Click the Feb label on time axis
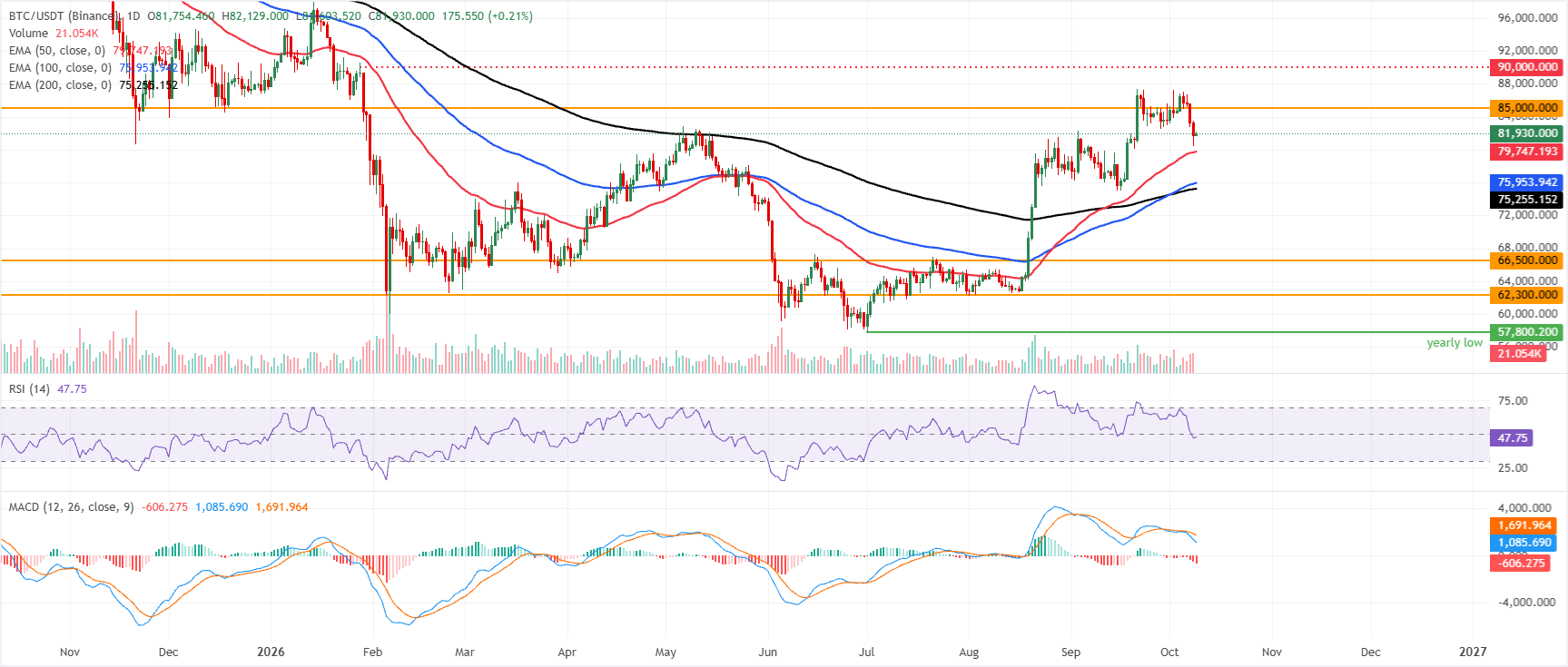This screenshot has height=667, width=1568. pos(372,652)
